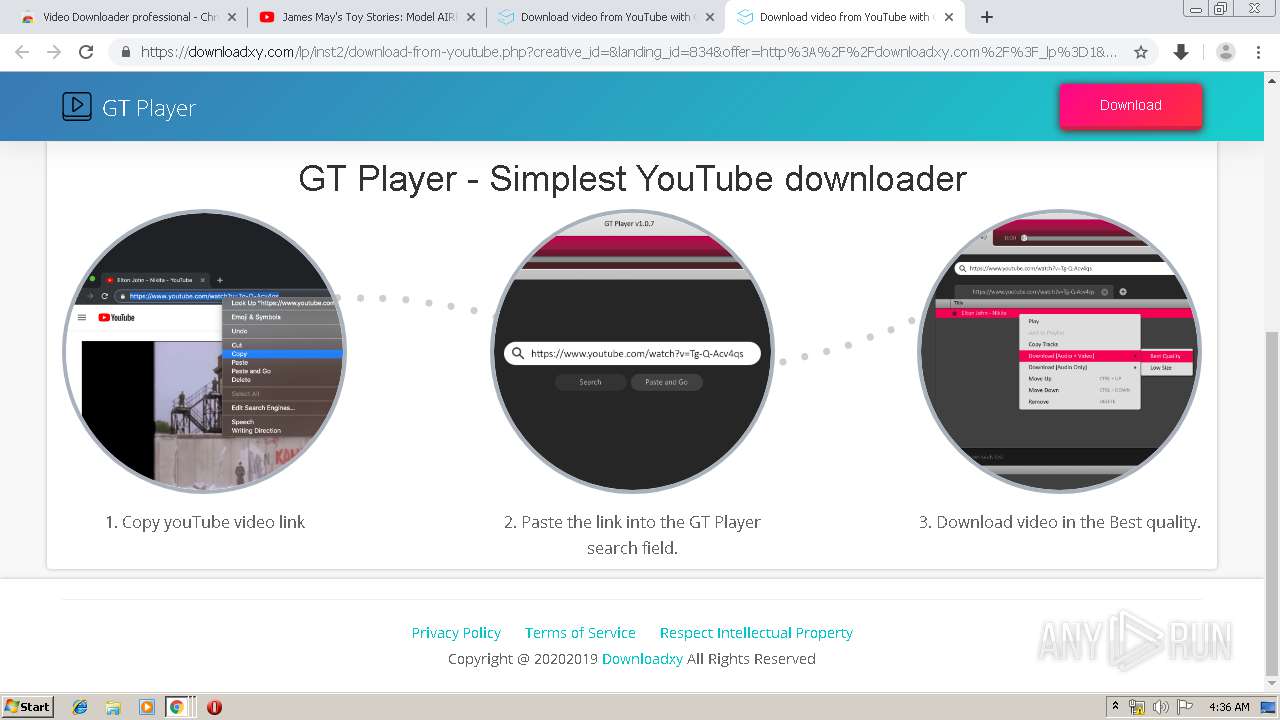Click '3. Download video in the Best quality' caption

[x=1059, y=522]
